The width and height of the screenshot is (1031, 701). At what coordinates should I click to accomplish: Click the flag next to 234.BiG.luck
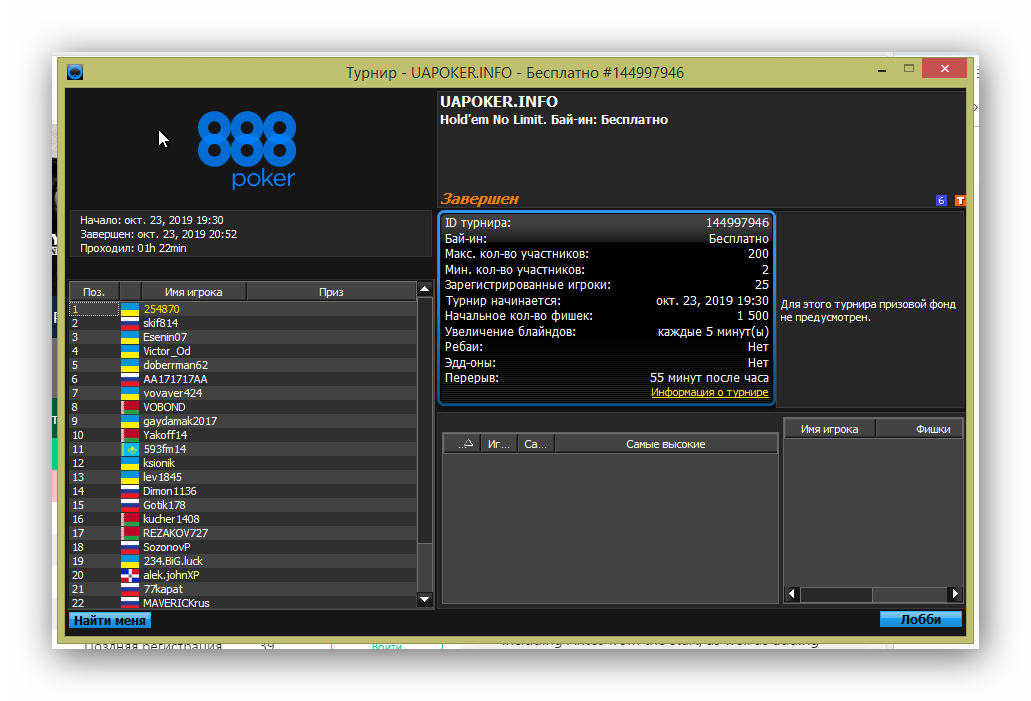(x=130, y=562)
